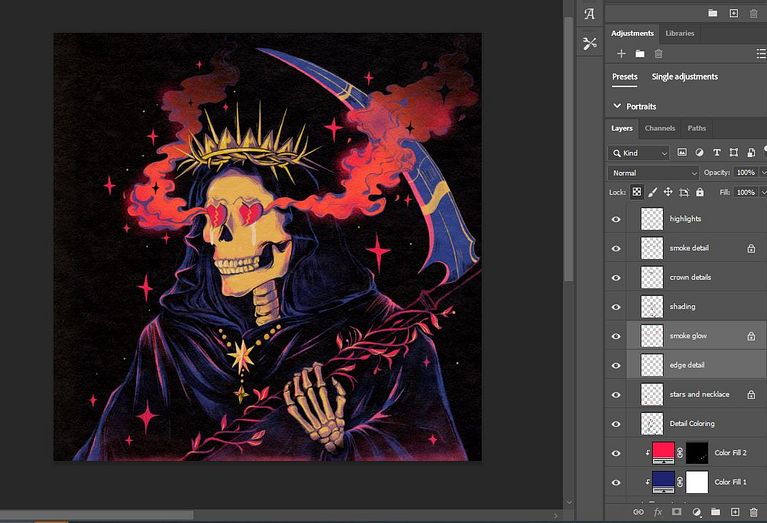
Task: Switch to the Channels tab
Action: pyautogui.click(x=659, y=128)
